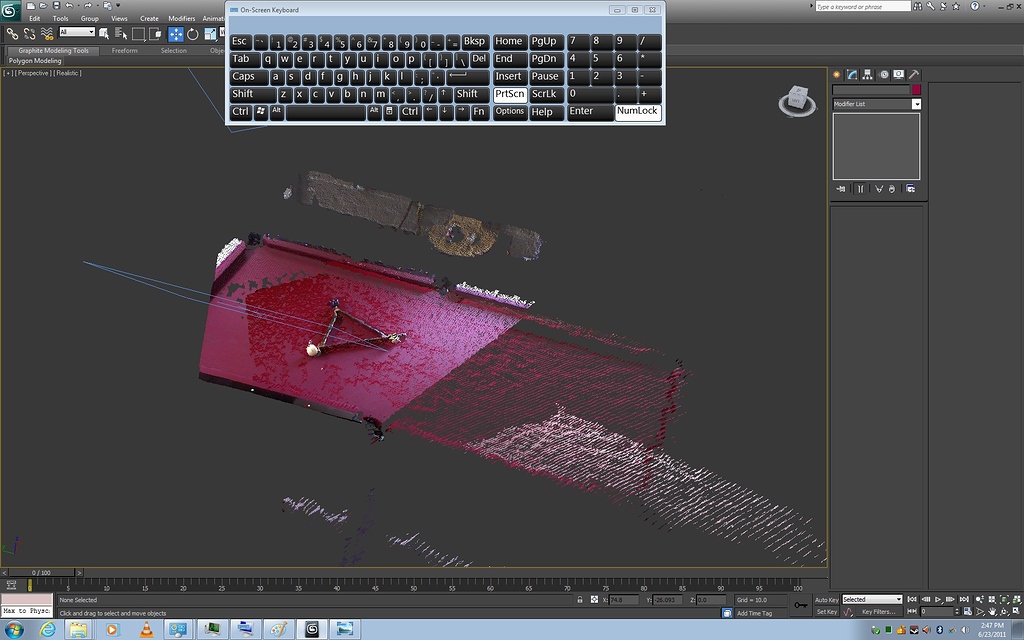The width and height of the screenshot is (1024, 640).
Task: Open the key filter 'Selected' dropdown
Action: click(871, 600)
